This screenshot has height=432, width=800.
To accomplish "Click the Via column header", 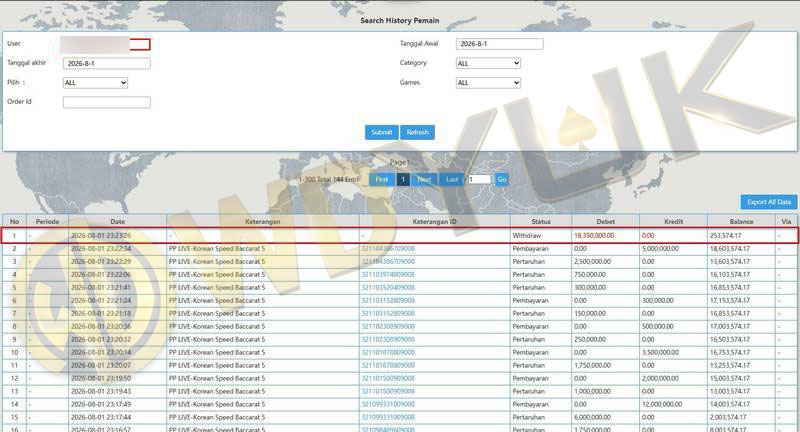I will pyautogui.click(x=786, y=221).
